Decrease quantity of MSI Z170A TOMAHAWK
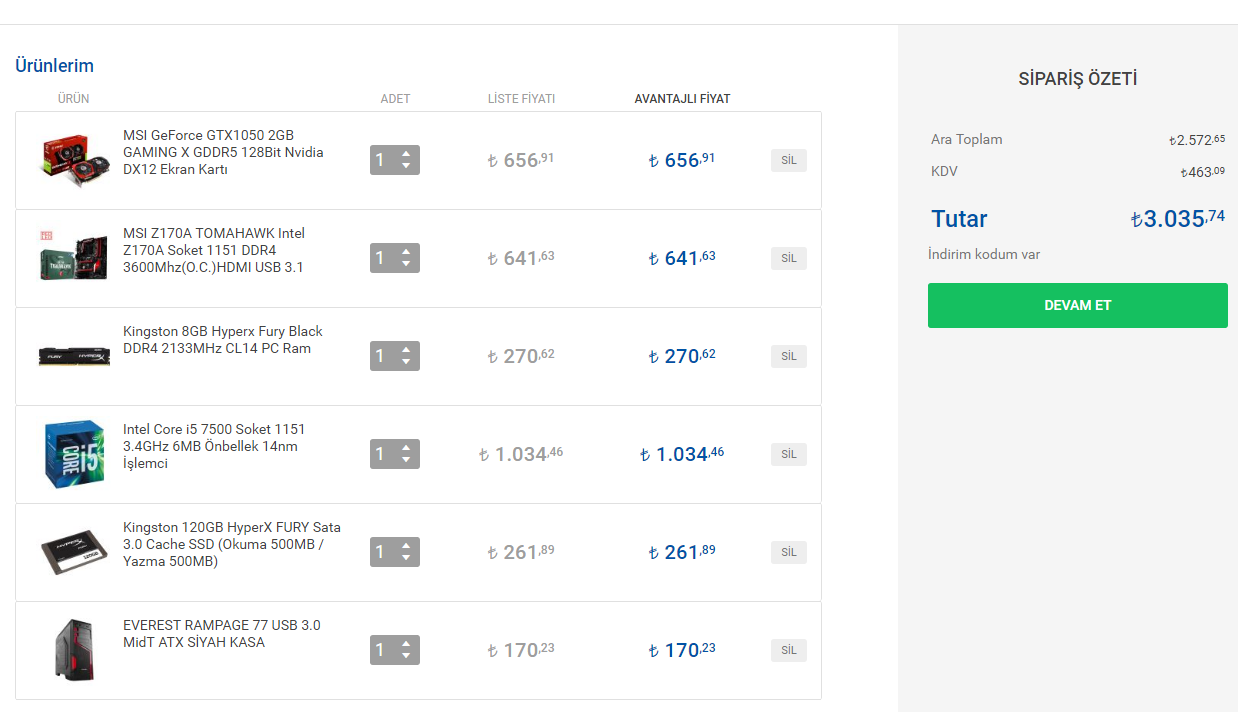The height and width of the screenshot is (712, 1238). tap(406, 265)
